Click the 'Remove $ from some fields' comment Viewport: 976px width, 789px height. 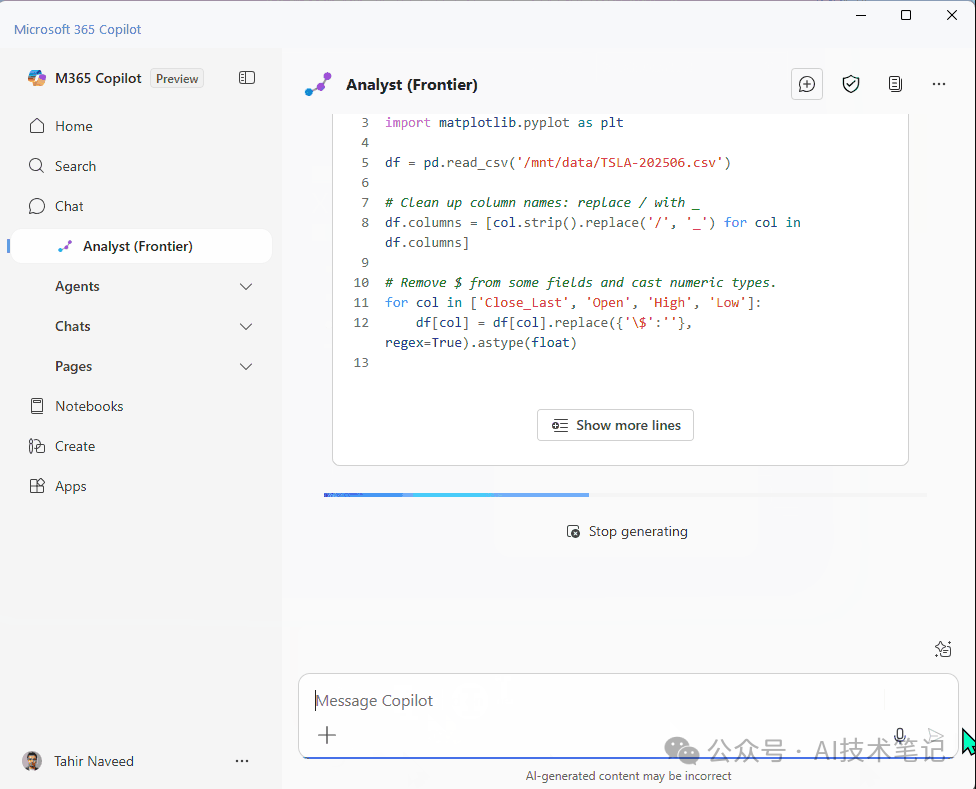580,282
